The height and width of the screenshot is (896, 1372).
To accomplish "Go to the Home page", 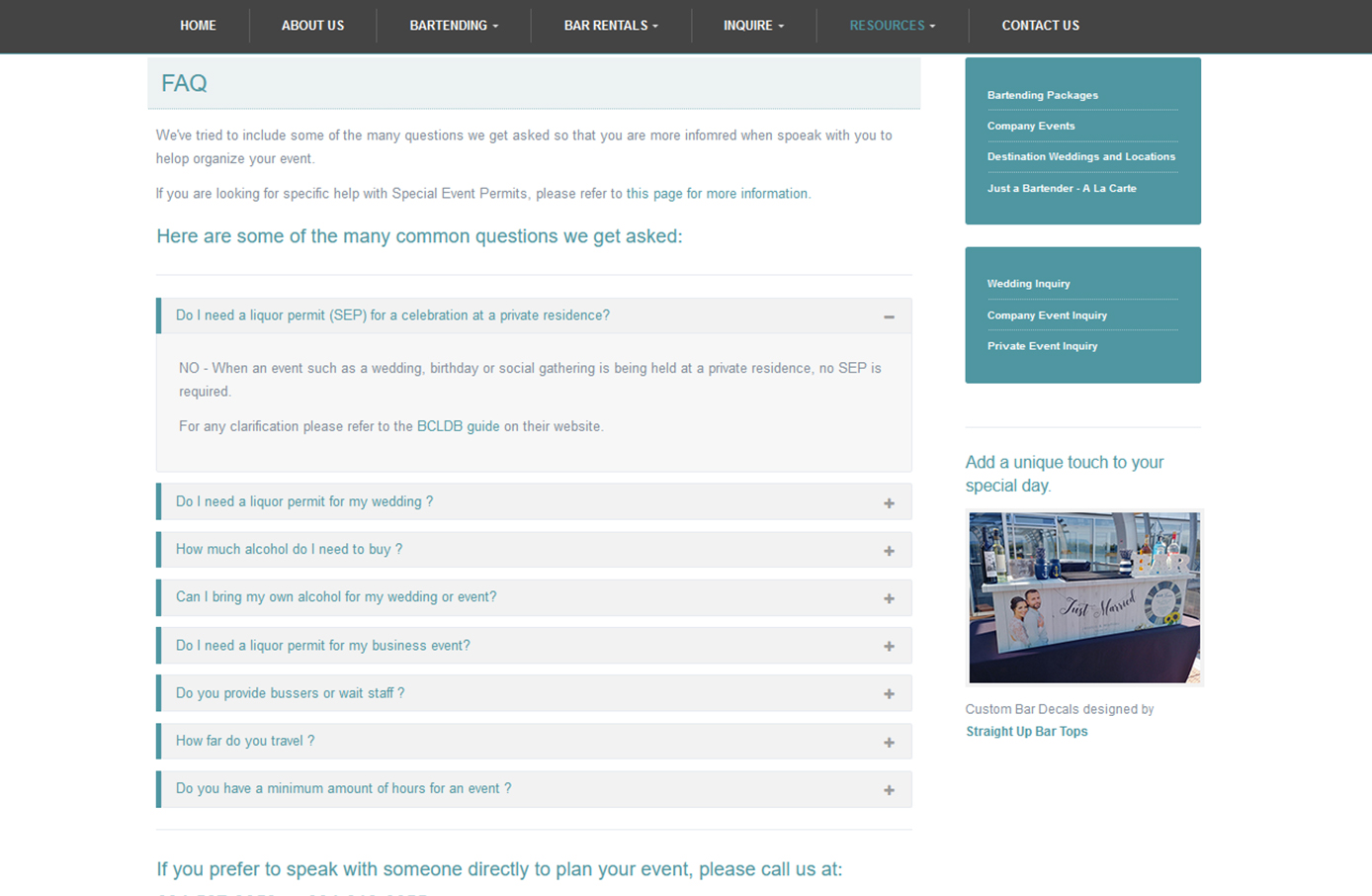I will [x=198, y=26].
